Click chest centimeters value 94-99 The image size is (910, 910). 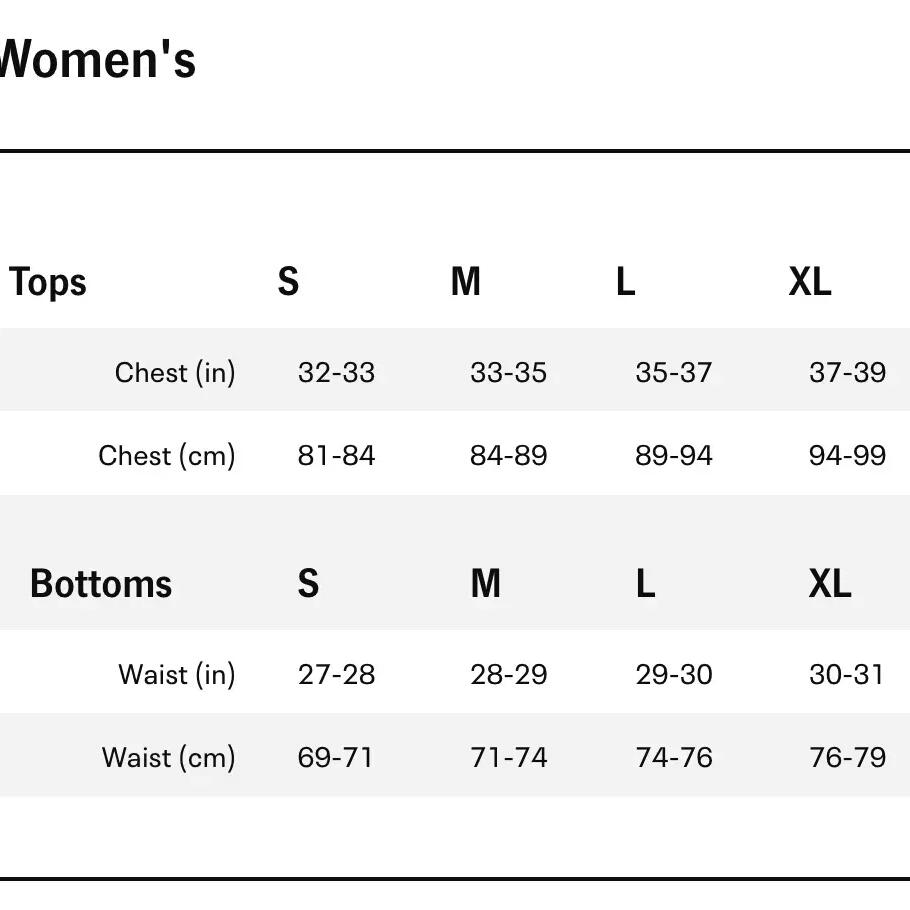tap(847, 456)
